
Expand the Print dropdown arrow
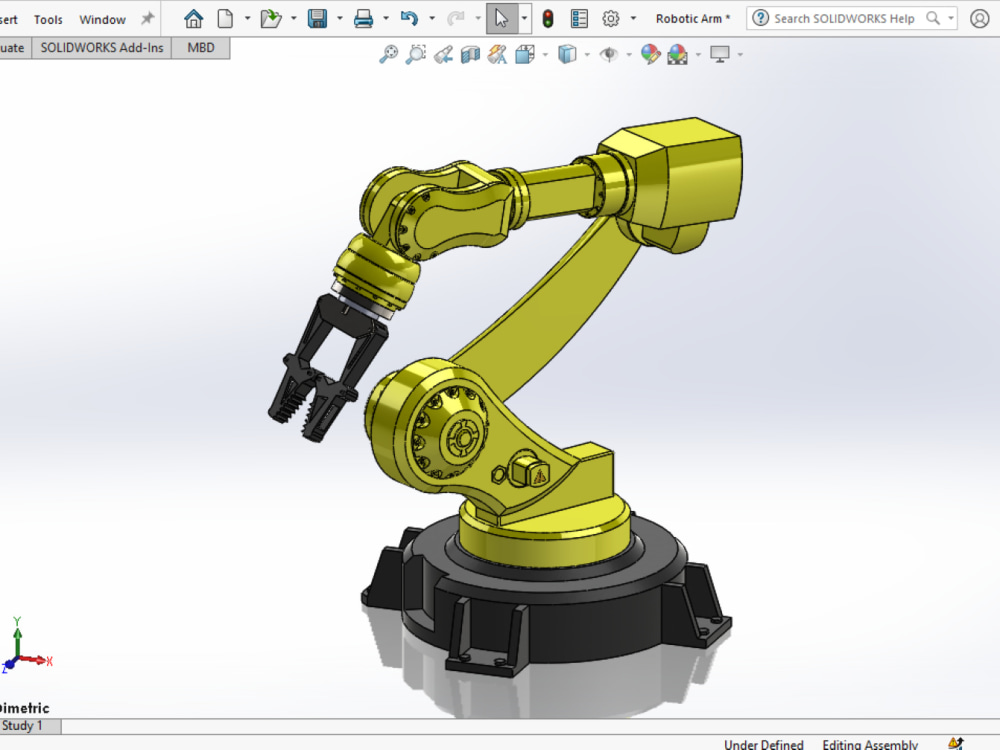point(386,18)
